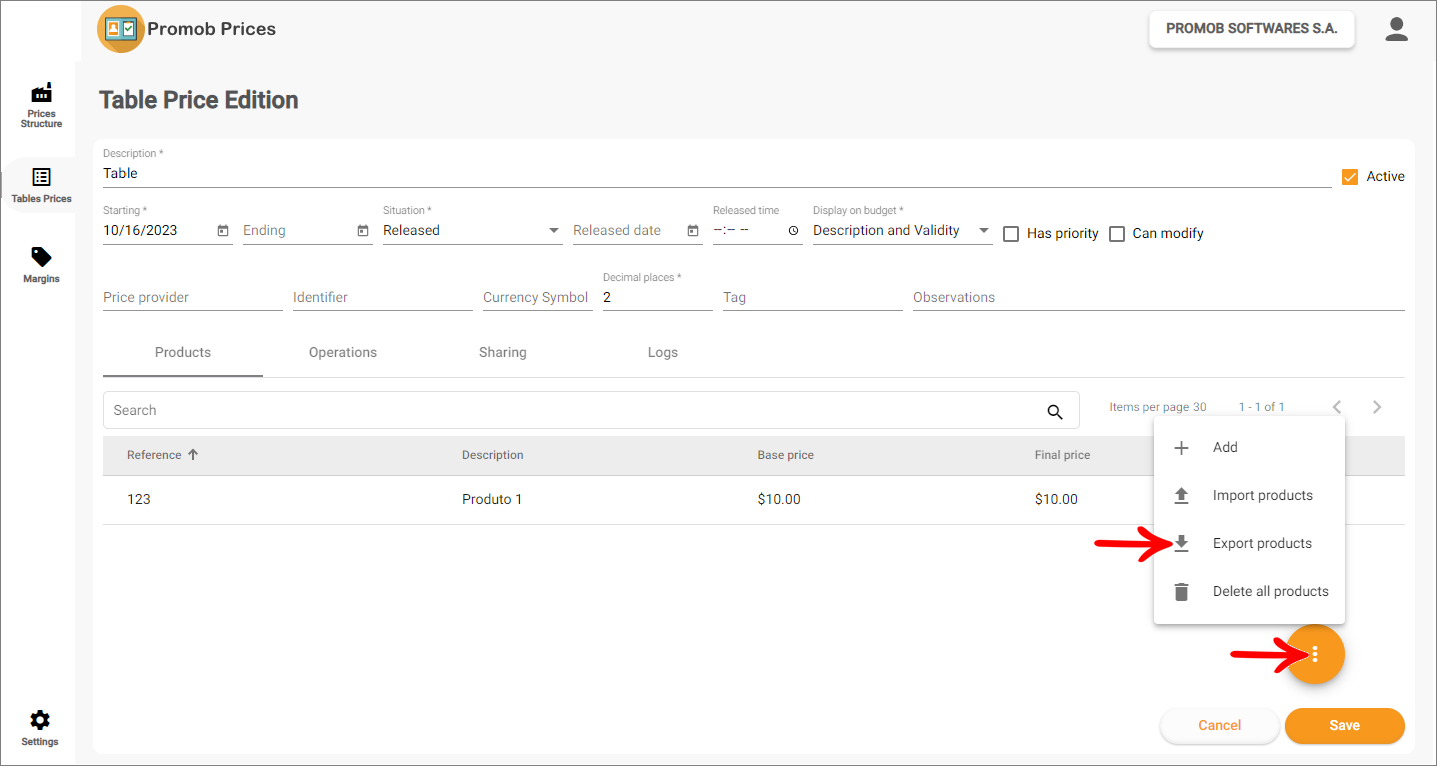Focus the Tag input field
Screen dimensions: 1437x767
point(813,298)
